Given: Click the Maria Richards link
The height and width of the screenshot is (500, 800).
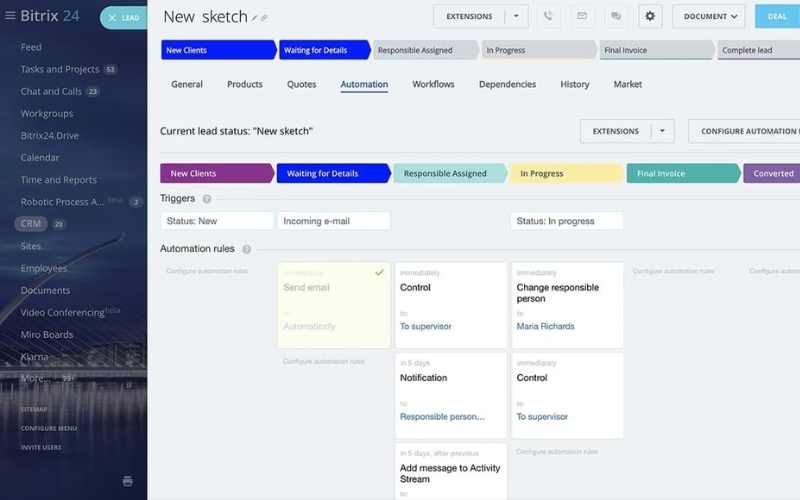Looking at the screenshot, I should click(545, 326).
